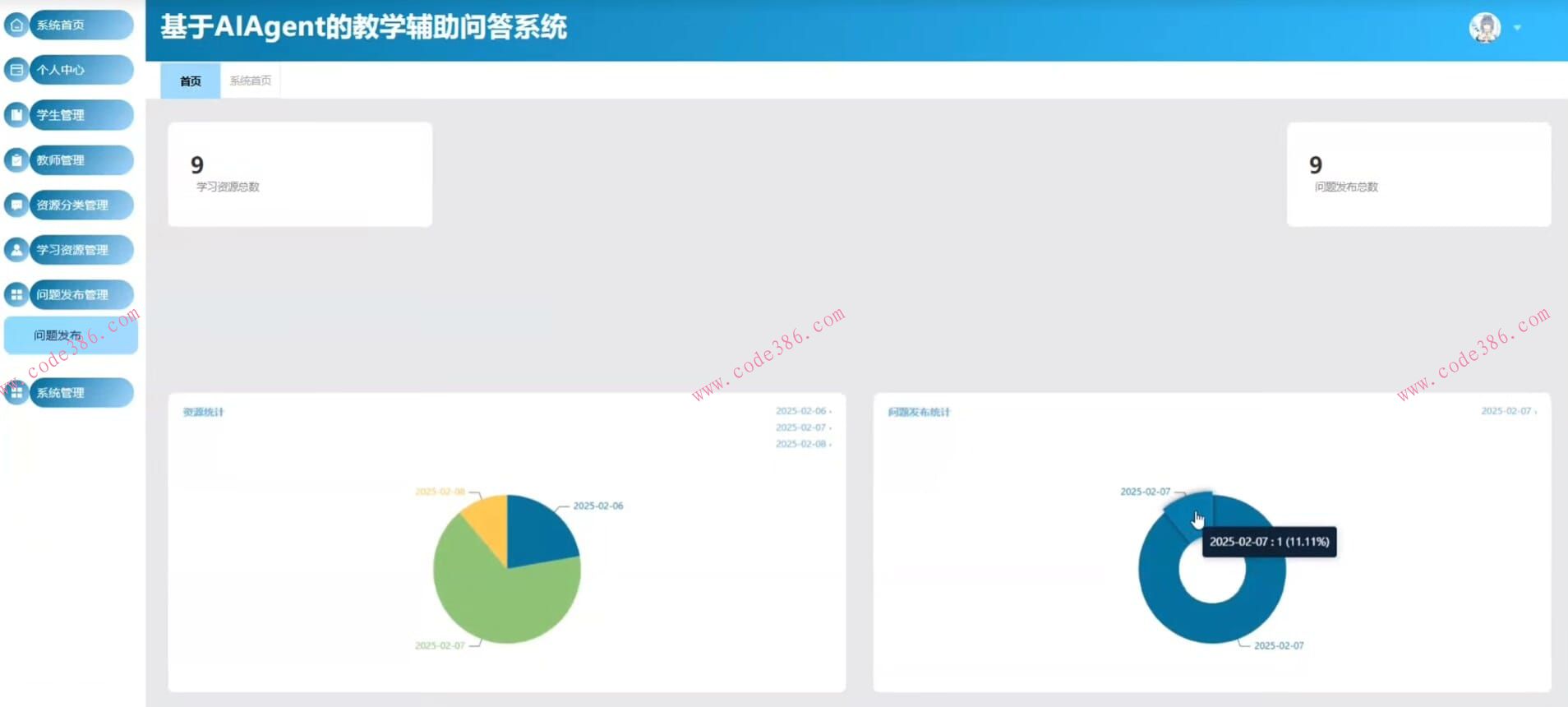Toggle the 2025-02-08 legend entry in 资源统计

[x=803, y=444]
